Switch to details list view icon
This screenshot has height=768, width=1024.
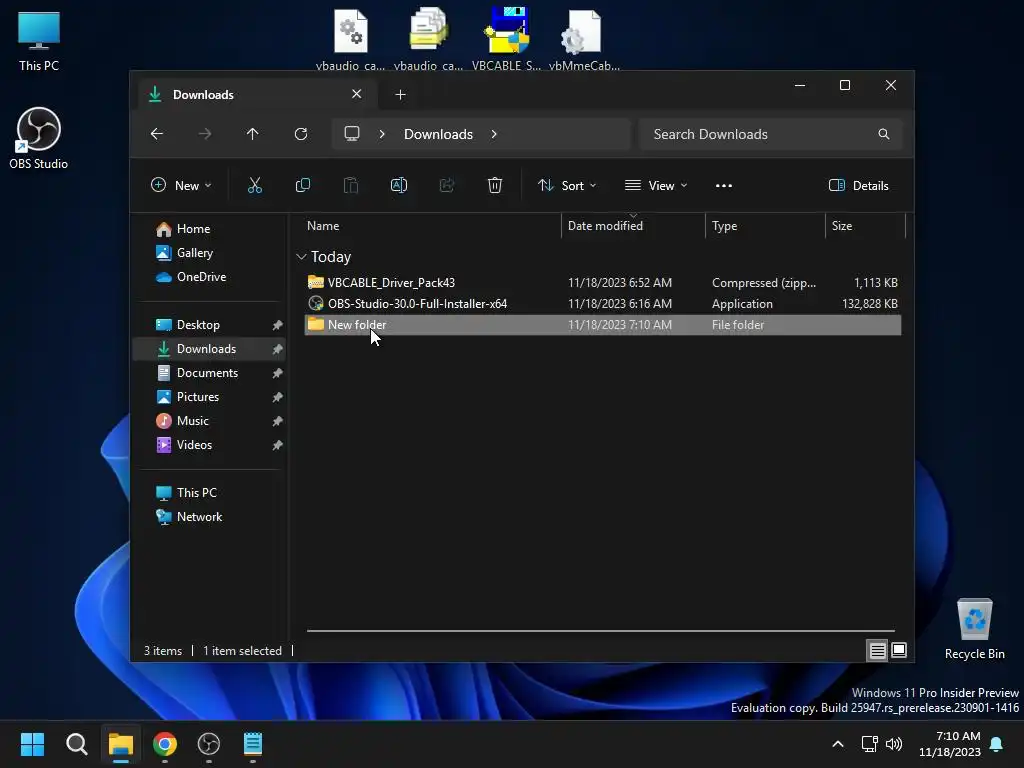point(877,650)
